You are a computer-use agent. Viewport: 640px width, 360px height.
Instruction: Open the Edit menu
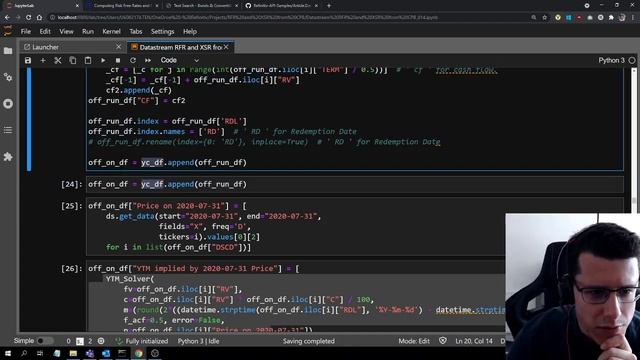pos(45,31)
